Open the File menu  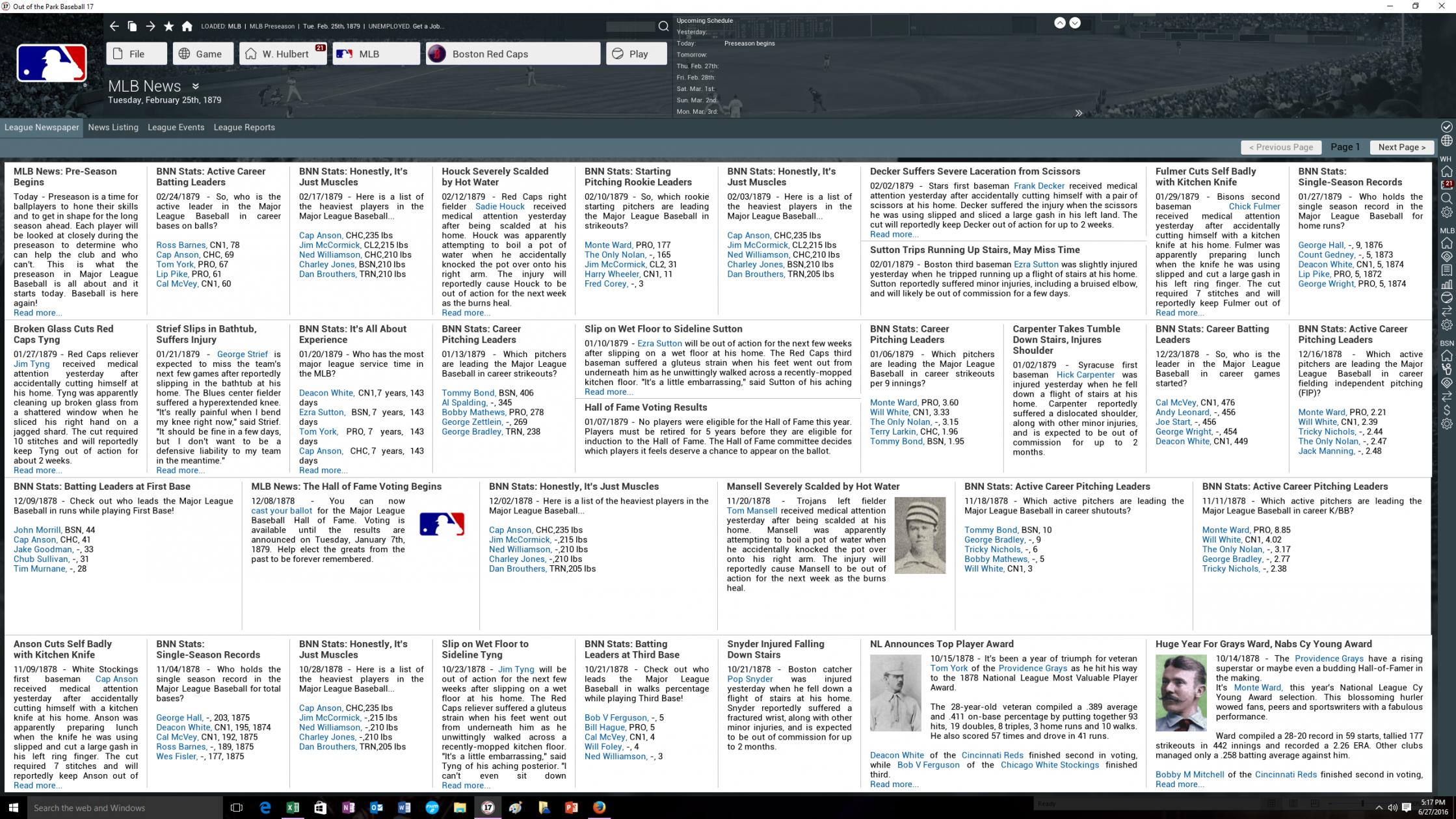(x=137, y=54)
